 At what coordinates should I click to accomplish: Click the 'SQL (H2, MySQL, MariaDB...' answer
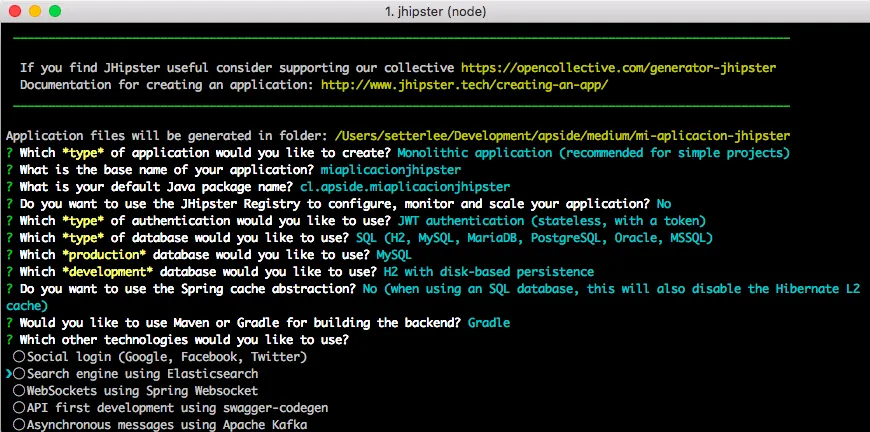pos(534,238)
